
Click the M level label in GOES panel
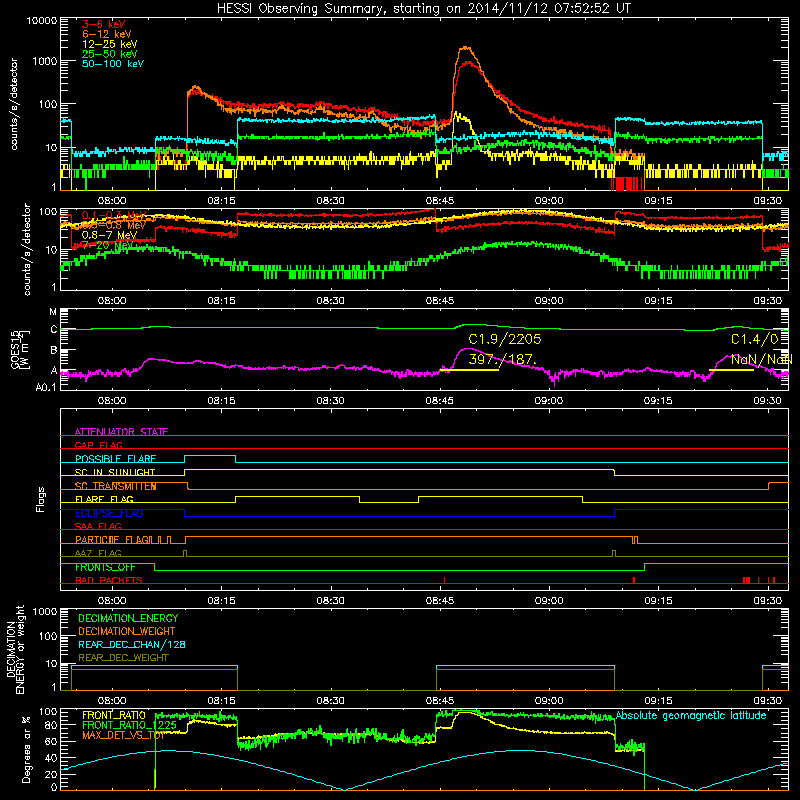pyautogui.click(x=53, y=311)
